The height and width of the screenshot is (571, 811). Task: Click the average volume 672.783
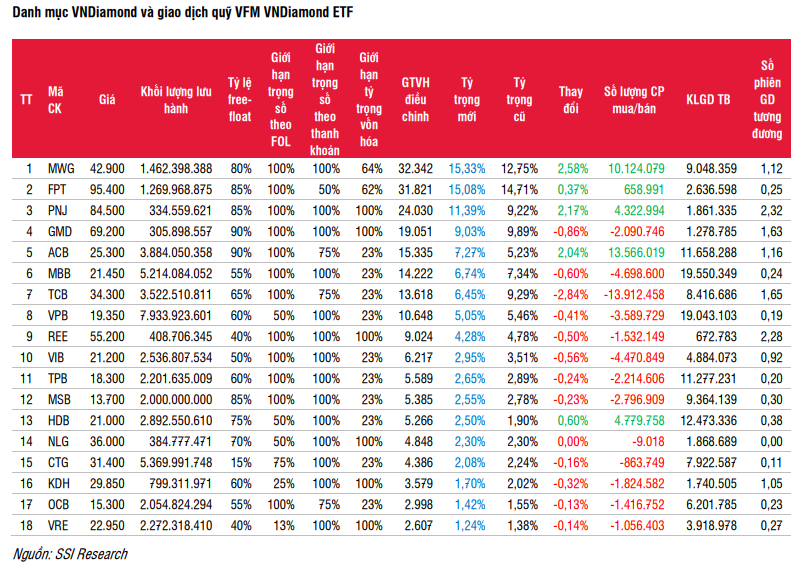[x=716, y=337]
